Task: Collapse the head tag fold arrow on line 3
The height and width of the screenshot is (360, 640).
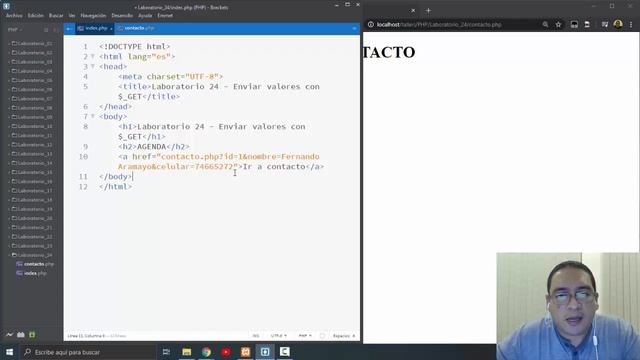Action: (x=93, y=66)
